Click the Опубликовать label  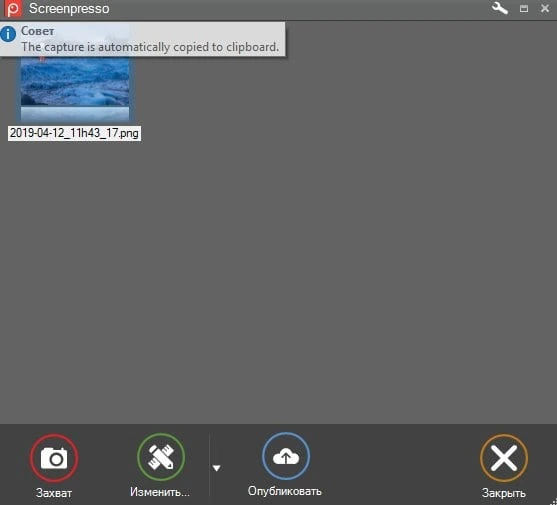pos(285,491)
